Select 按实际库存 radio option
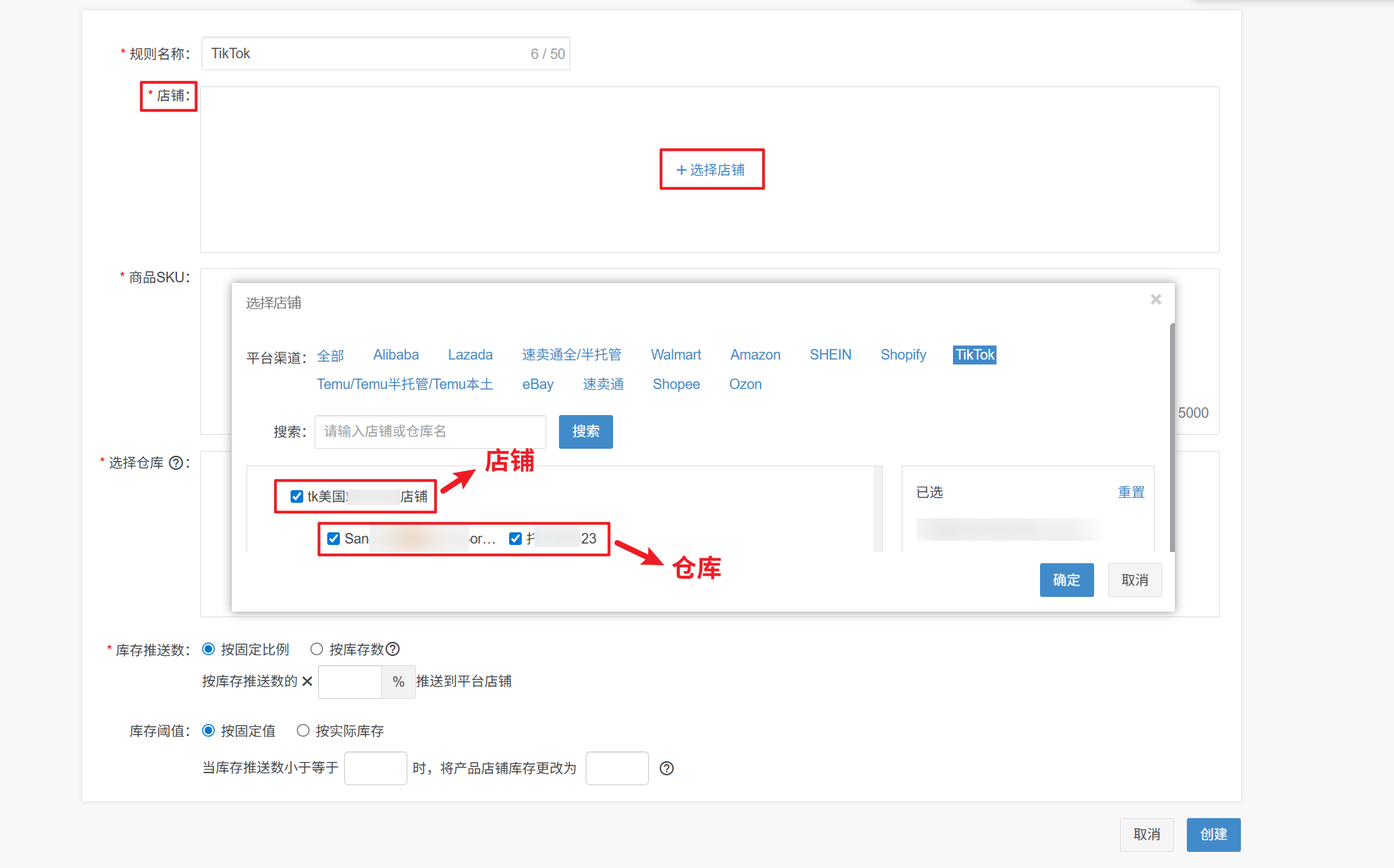Viewport: 1394px width, 868px height. tap(303, 730)
